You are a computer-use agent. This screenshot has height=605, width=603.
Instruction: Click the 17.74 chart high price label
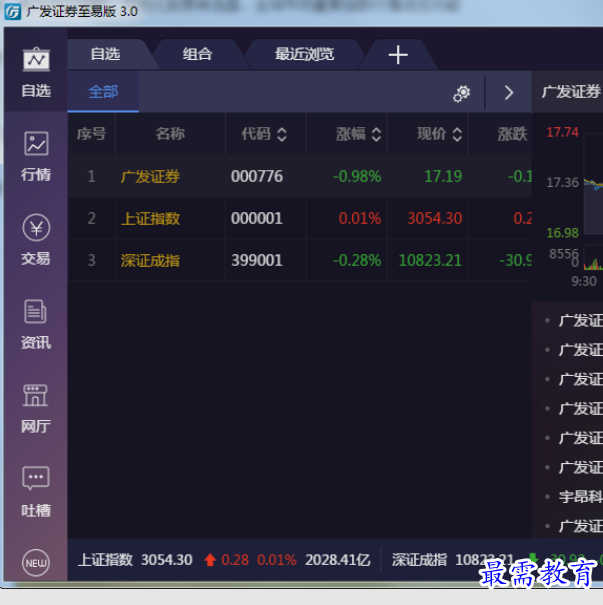[x=562, y=132]
